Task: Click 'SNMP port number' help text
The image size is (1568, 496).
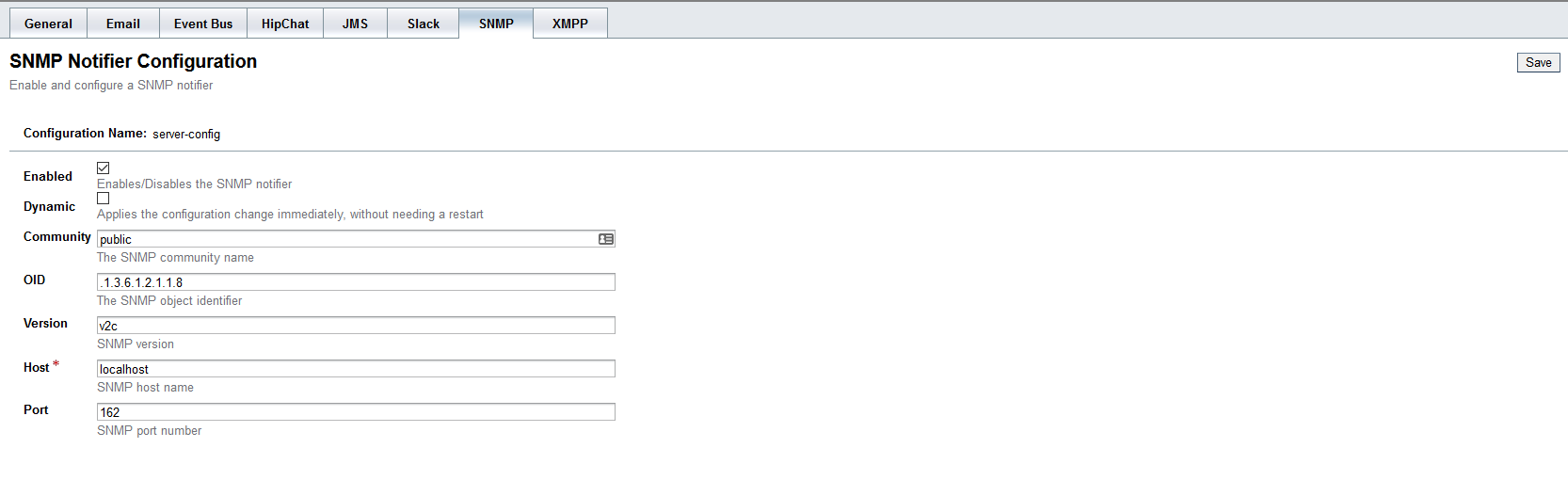Action: (149, 431)
